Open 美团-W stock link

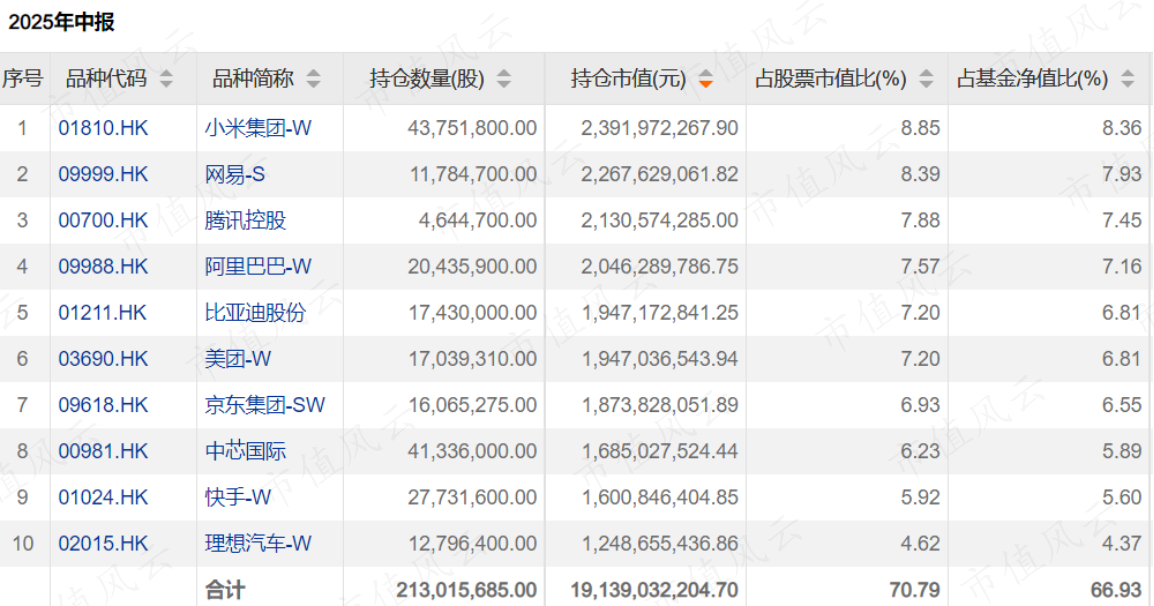[238, 359]
